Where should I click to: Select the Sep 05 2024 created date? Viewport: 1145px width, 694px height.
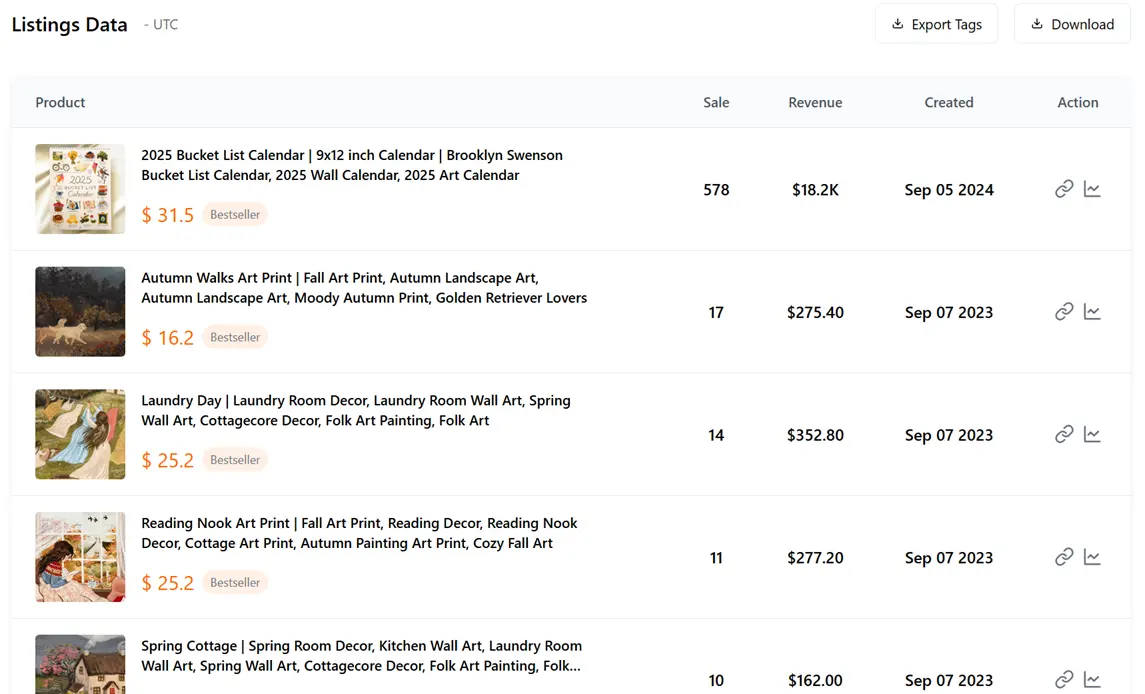coord(949,190)
